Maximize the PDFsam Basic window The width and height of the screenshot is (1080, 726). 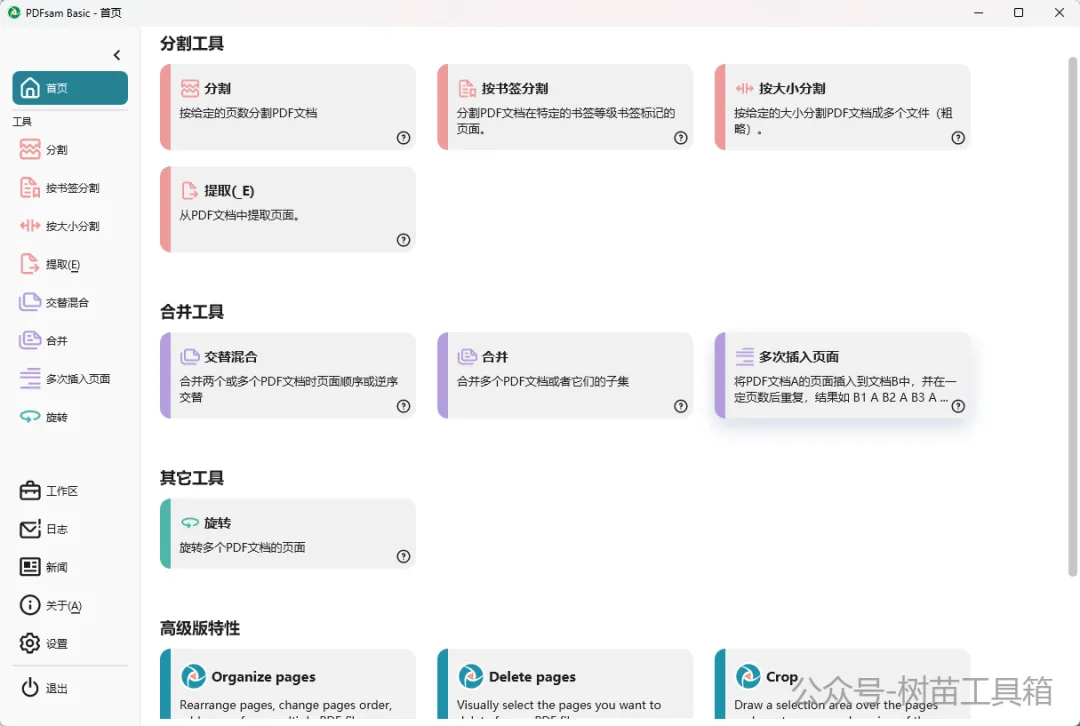(x=1019, y=12)
